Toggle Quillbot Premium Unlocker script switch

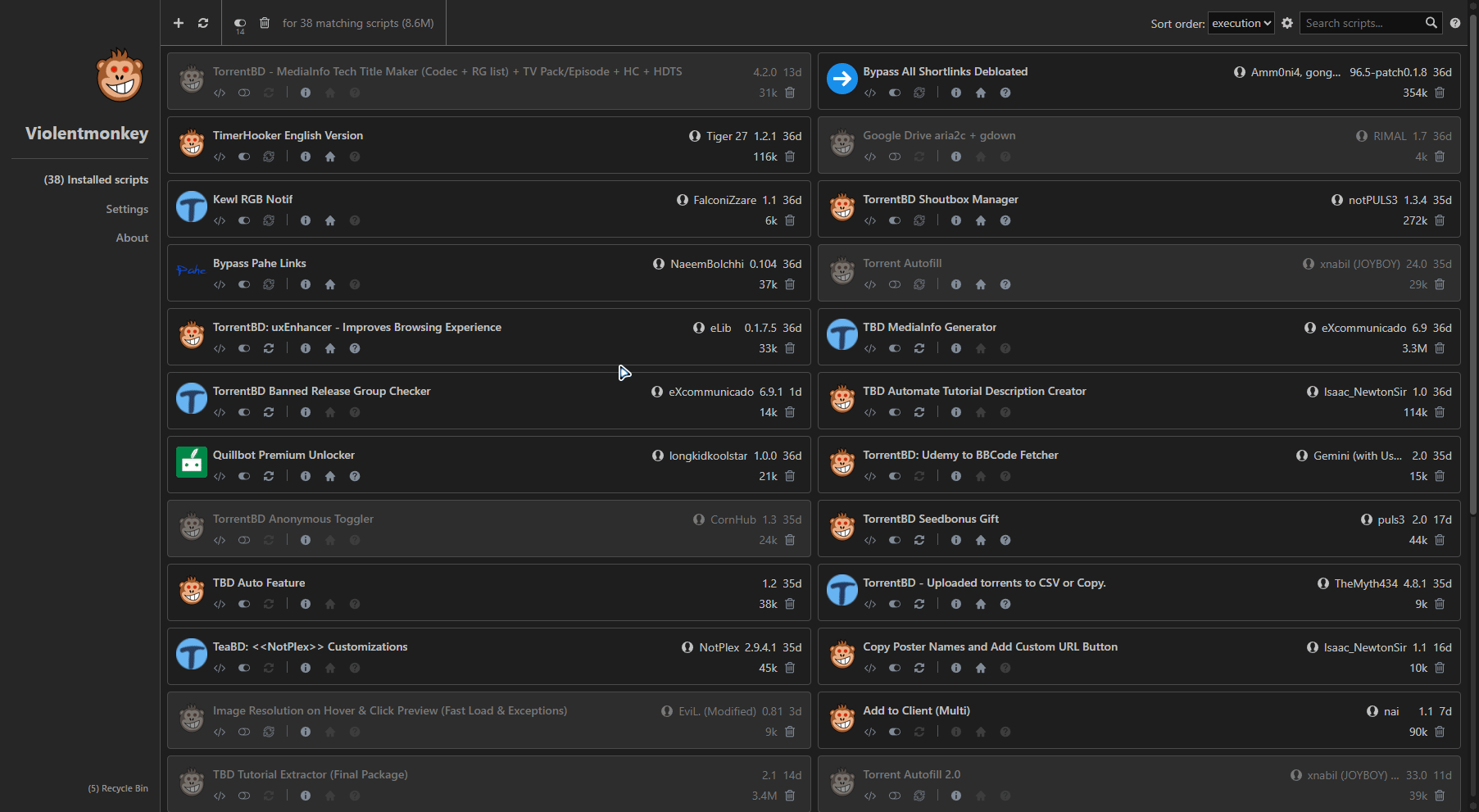point(244,476)
